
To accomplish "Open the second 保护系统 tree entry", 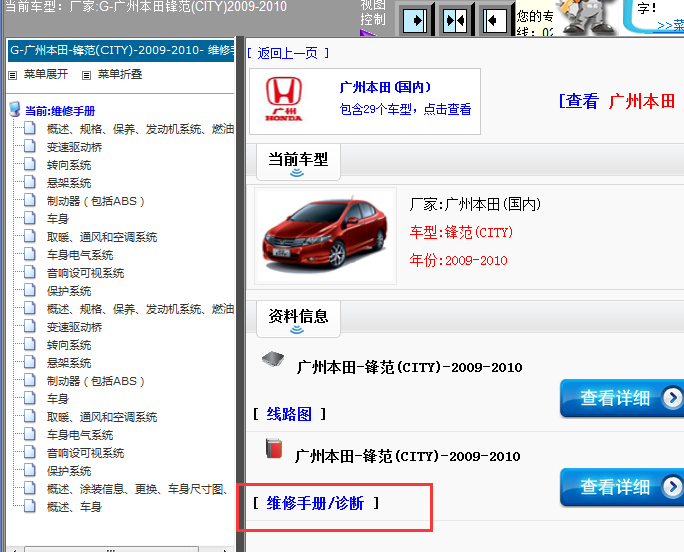I will point(69,471).
